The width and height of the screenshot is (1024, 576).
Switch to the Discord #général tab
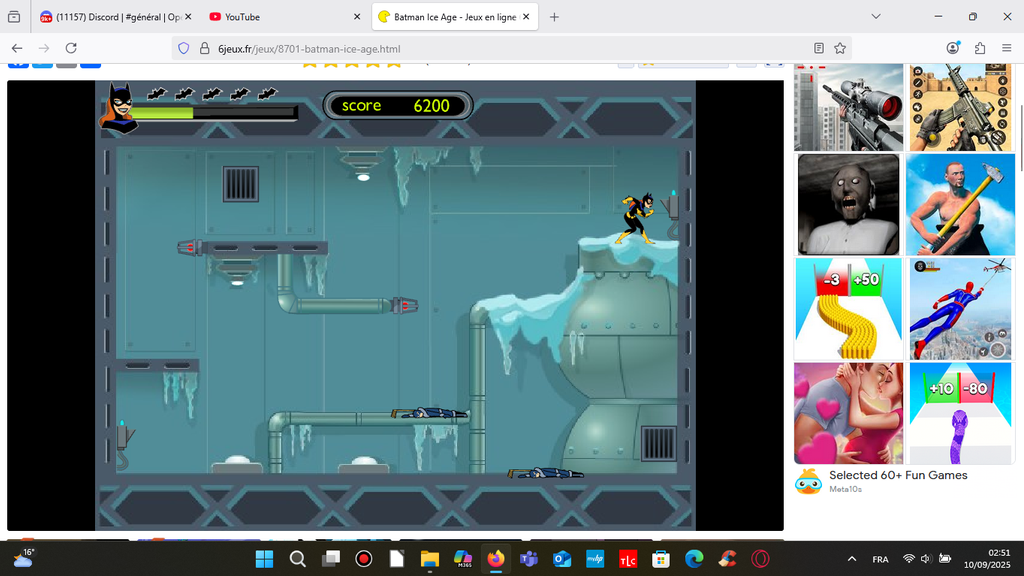coord(110,17)
